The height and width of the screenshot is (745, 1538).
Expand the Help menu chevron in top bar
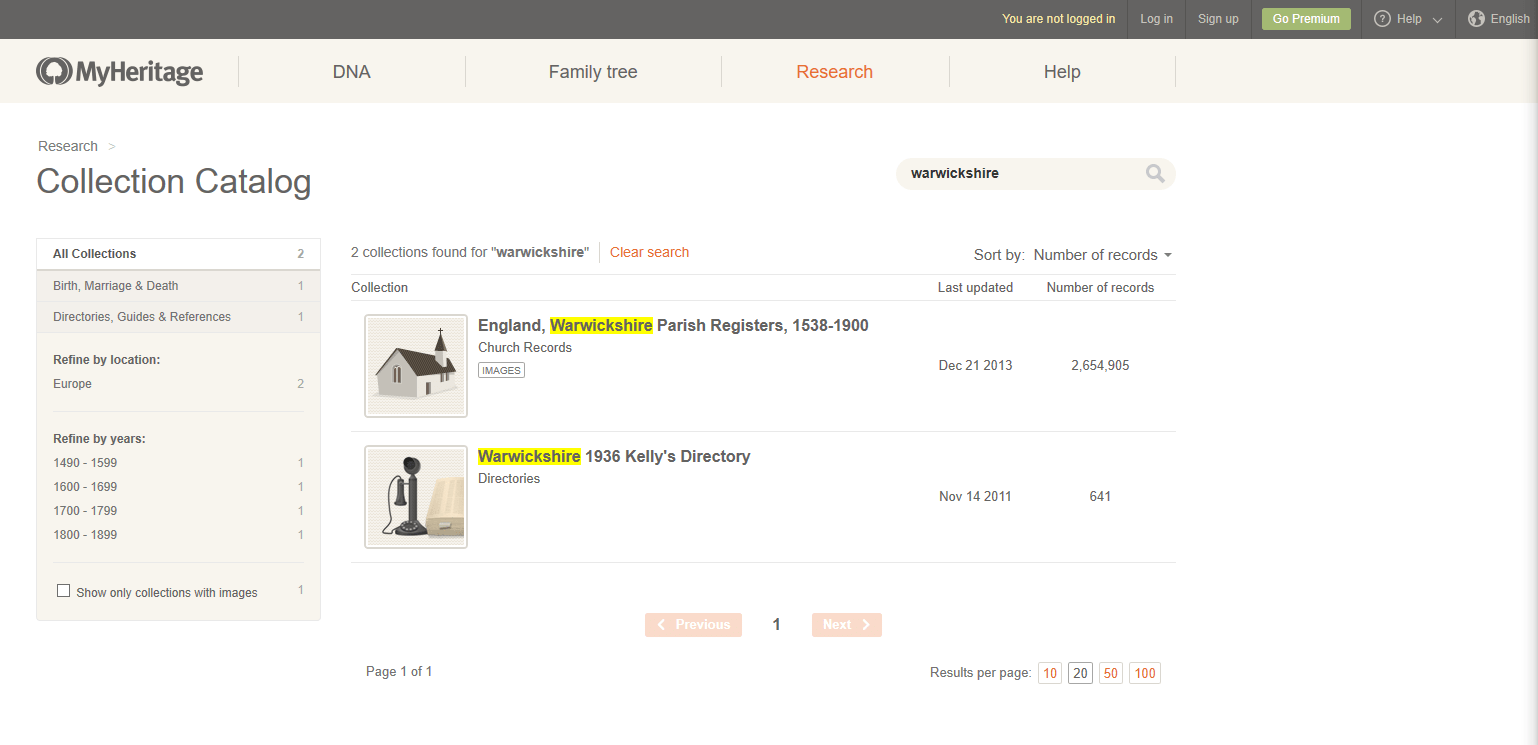click(x=1437, y=20)
